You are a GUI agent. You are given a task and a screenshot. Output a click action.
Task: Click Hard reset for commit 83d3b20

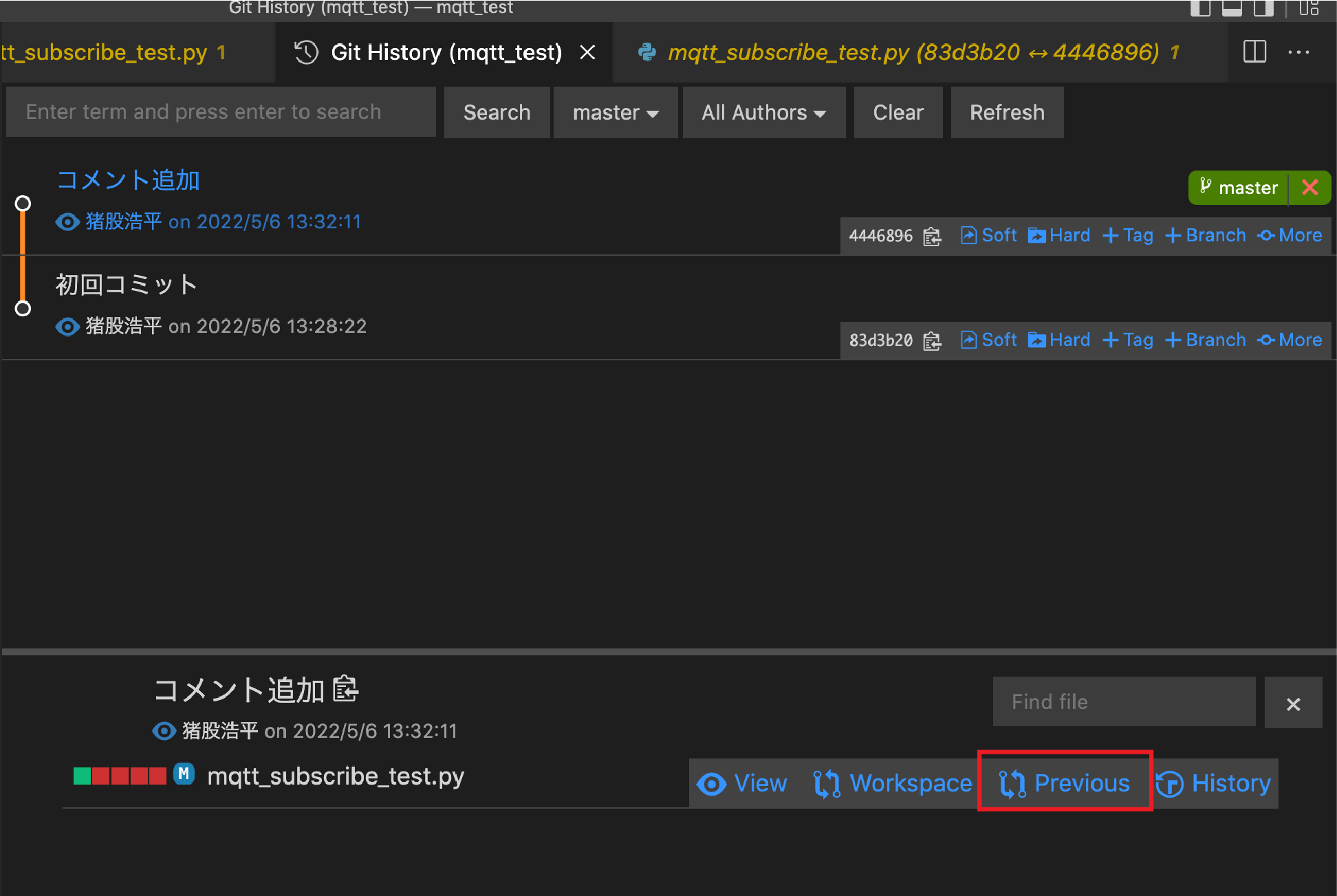tap(1059, 340)
